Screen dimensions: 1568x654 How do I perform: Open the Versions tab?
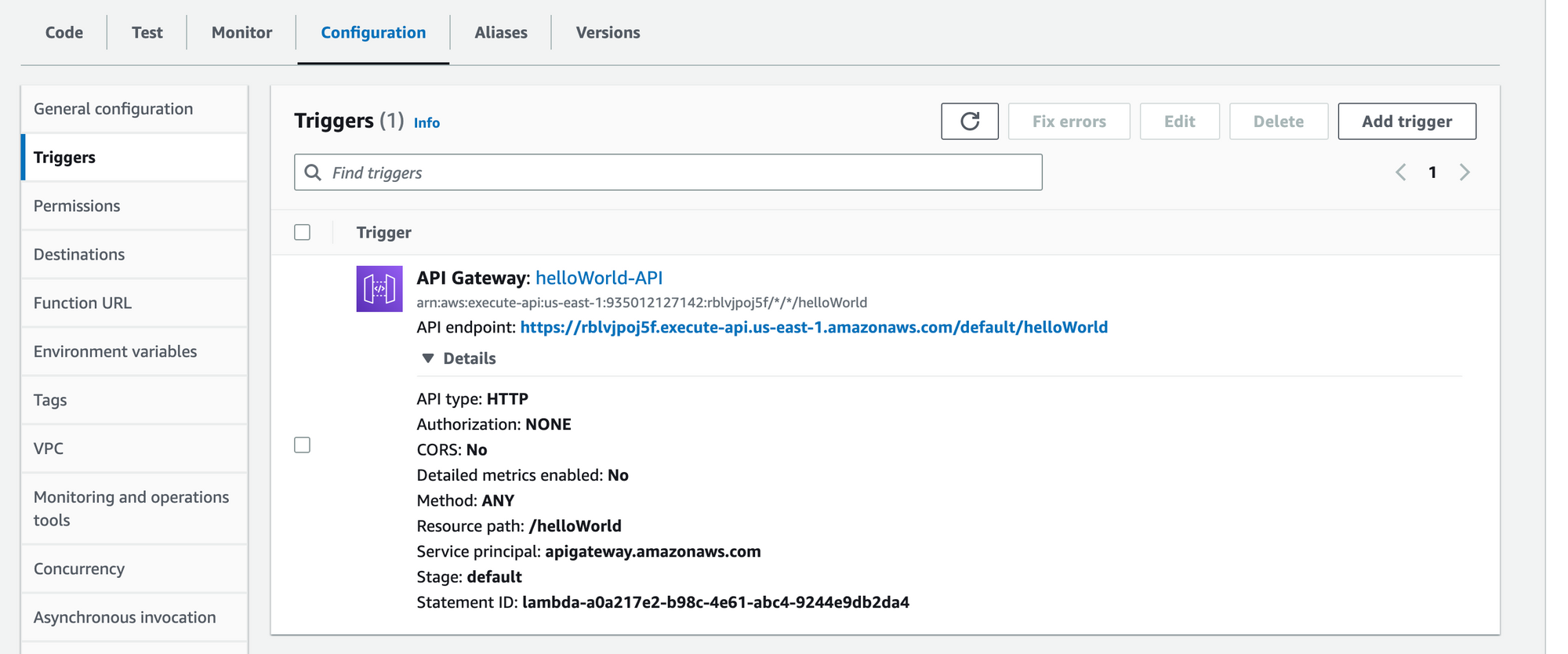click(x=608, y=32)
